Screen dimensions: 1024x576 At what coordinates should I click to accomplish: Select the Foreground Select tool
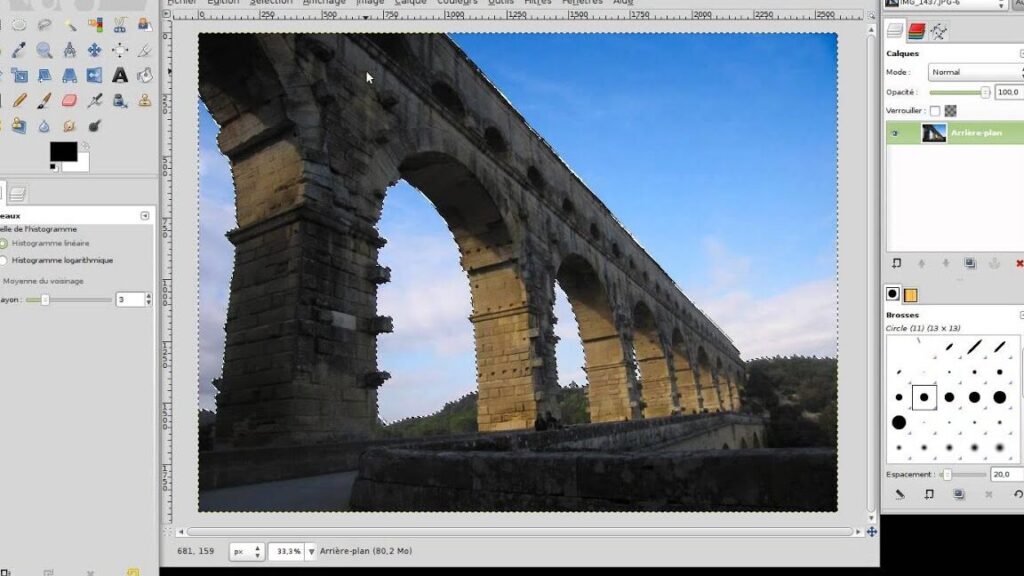coord(144,25)
